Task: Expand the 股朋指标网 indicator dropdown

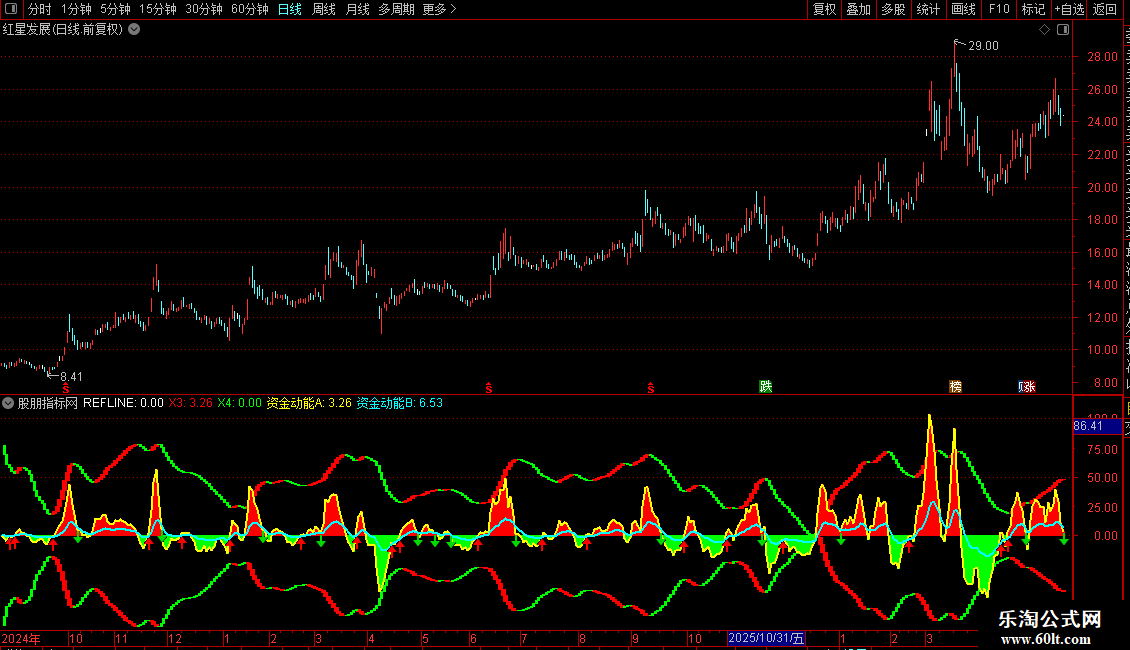Action: pyautogui.click(x=8, y=404)
